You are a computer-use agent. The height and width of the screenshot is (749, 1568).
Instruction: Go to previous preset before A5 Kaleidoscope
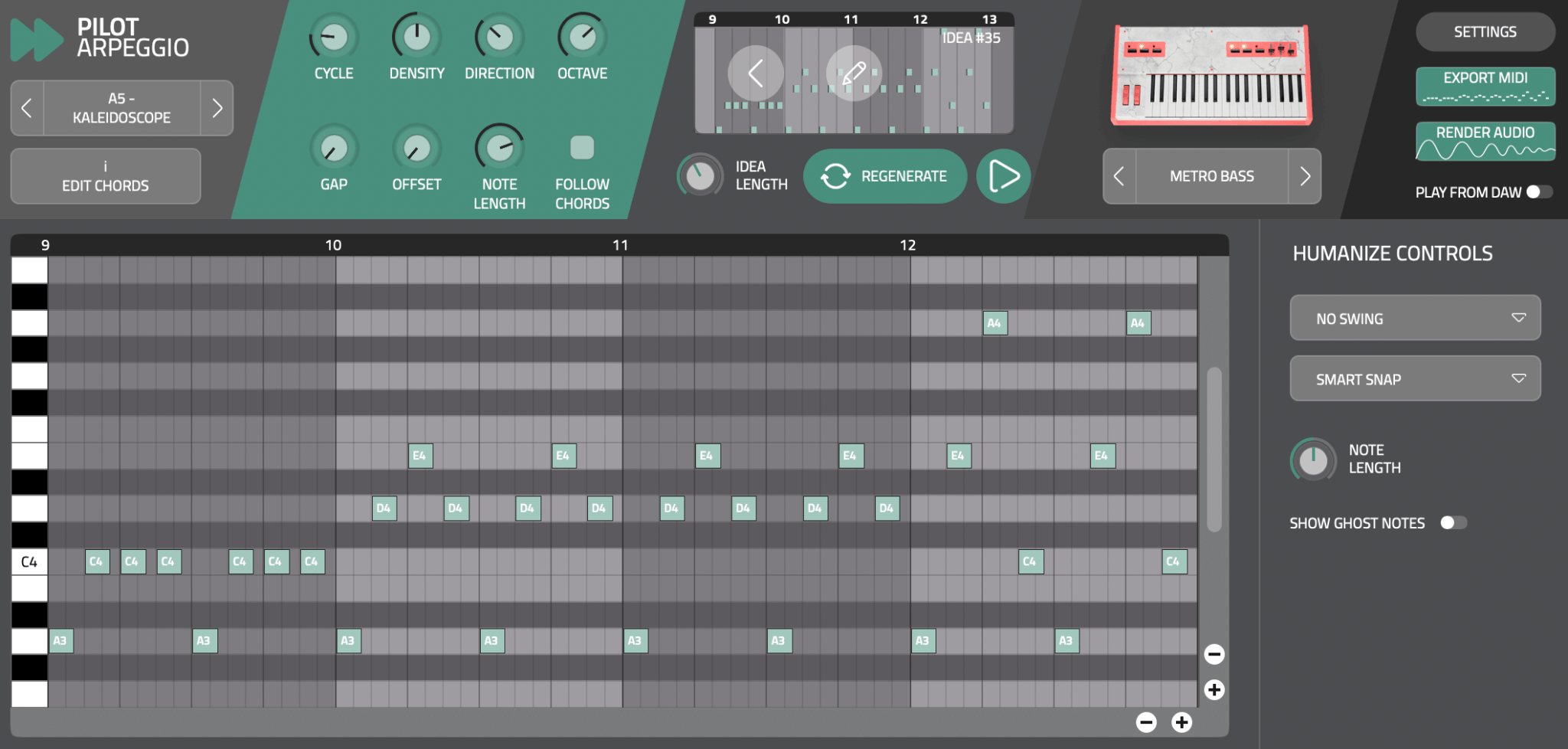(x=27, y=108)
